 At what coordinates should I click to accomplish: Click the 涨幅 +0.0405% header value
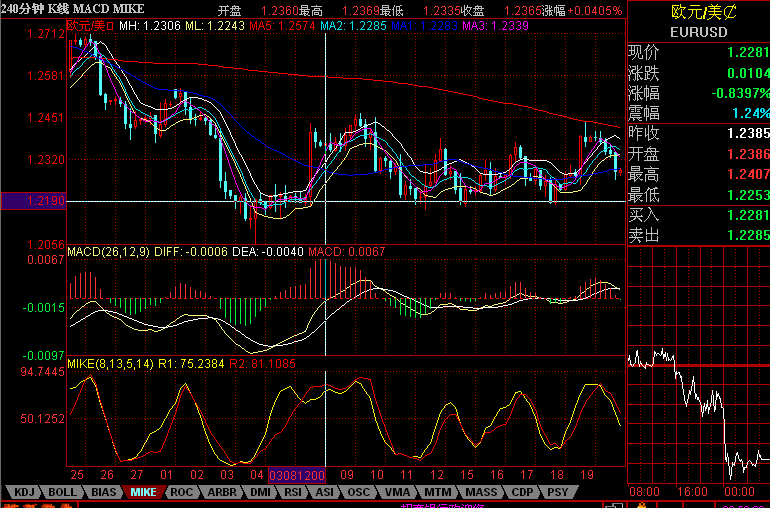pos(595,11)
